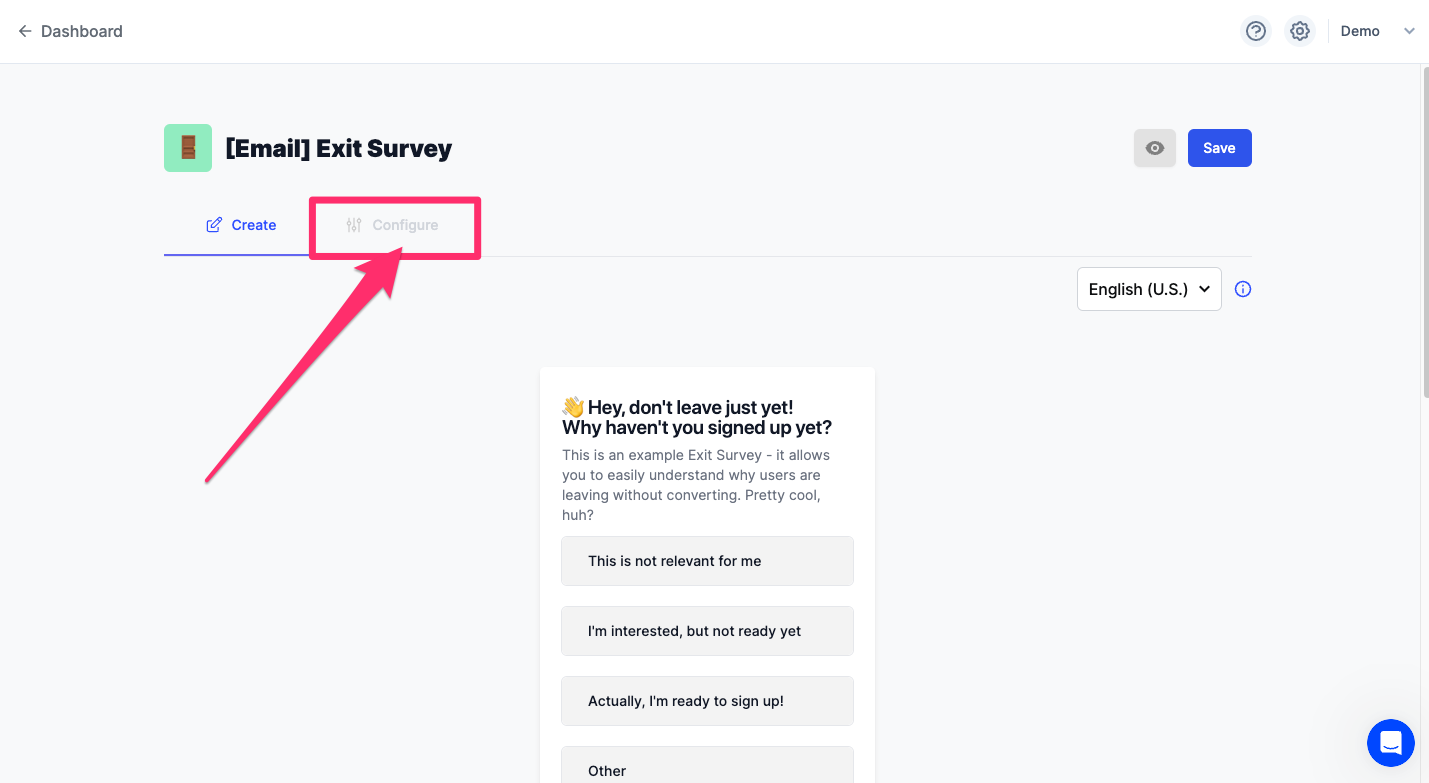Open the settings gear icon
Image resolution: width=1429 pixels, height=783 pixels.
click(1299, 31)
